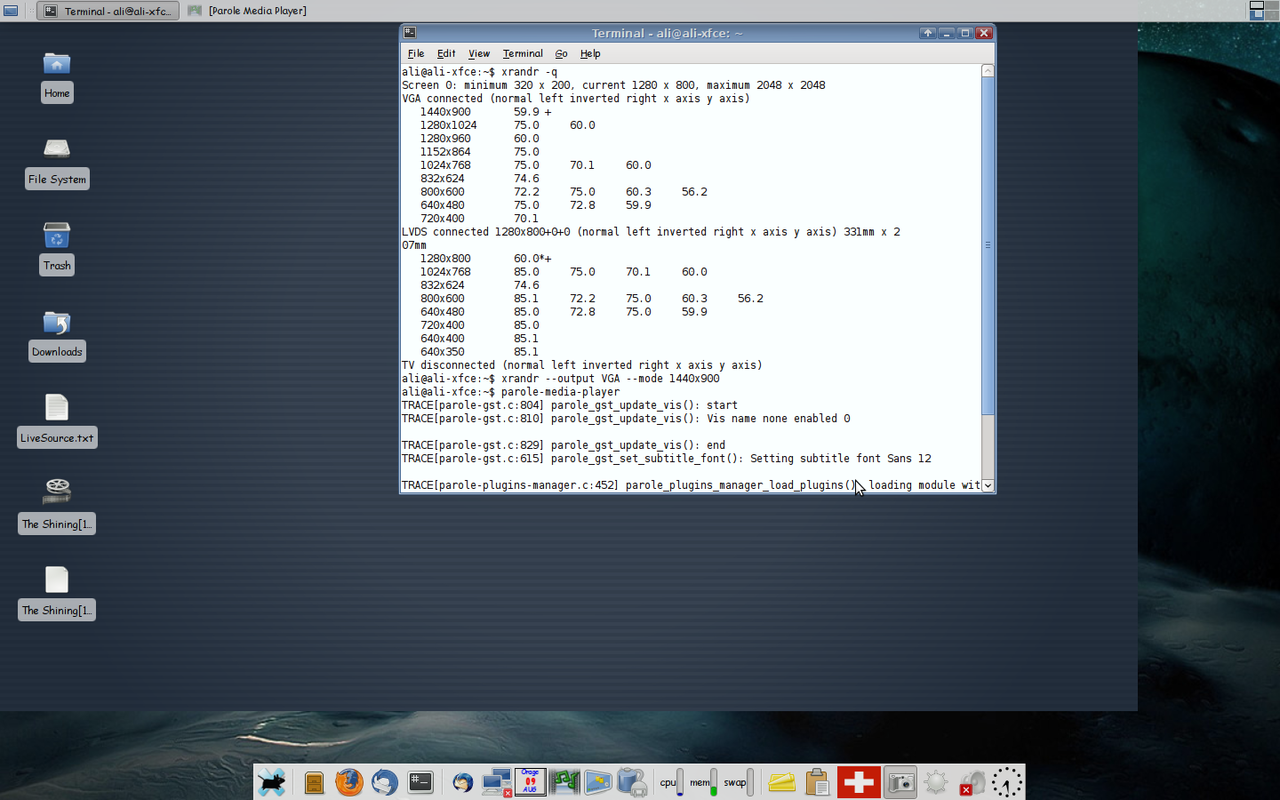The height and width of the screenshot is (800, 1280).
Task: Click the network monitor icon with red X
Action: 497,782
